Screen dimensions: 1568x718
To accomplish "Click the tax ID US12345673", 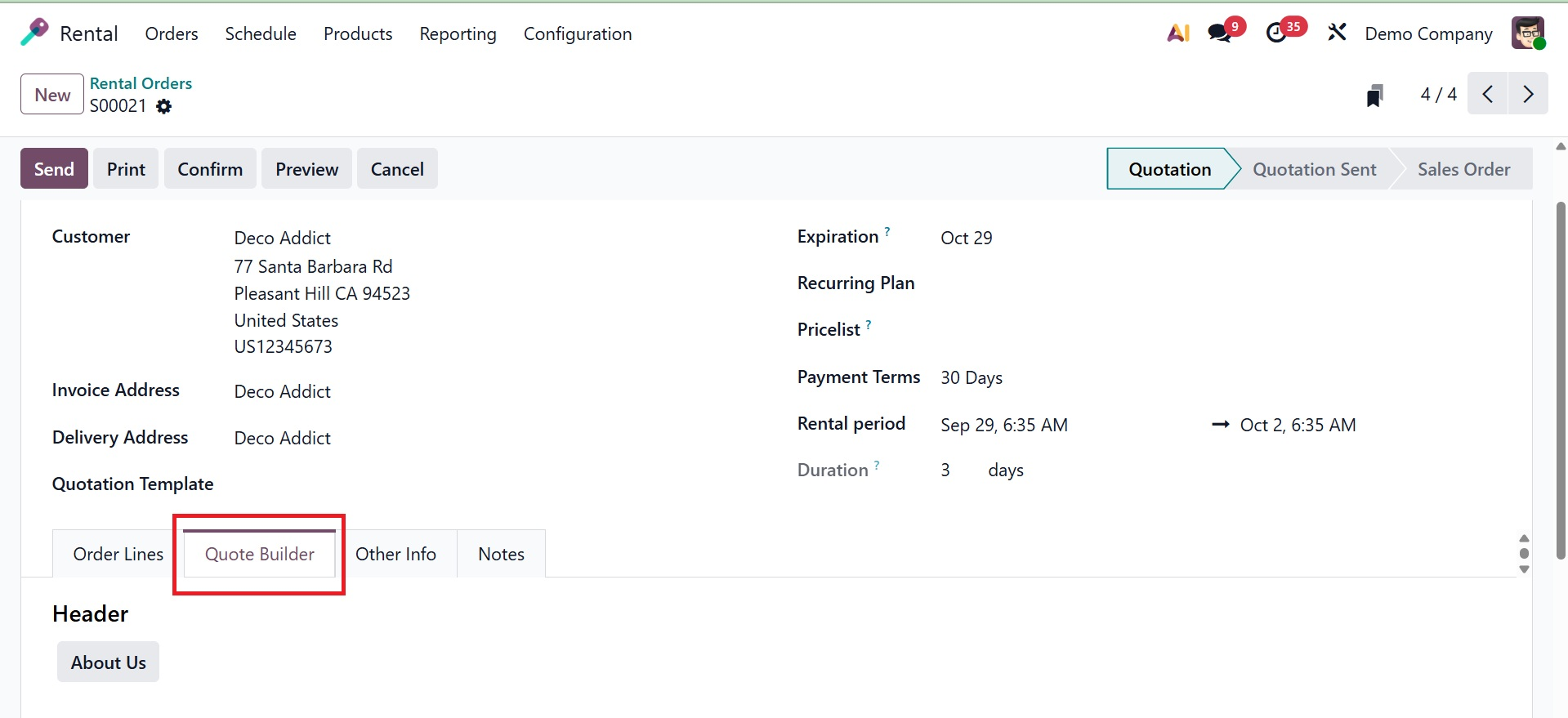I will [x=283, y=346].
